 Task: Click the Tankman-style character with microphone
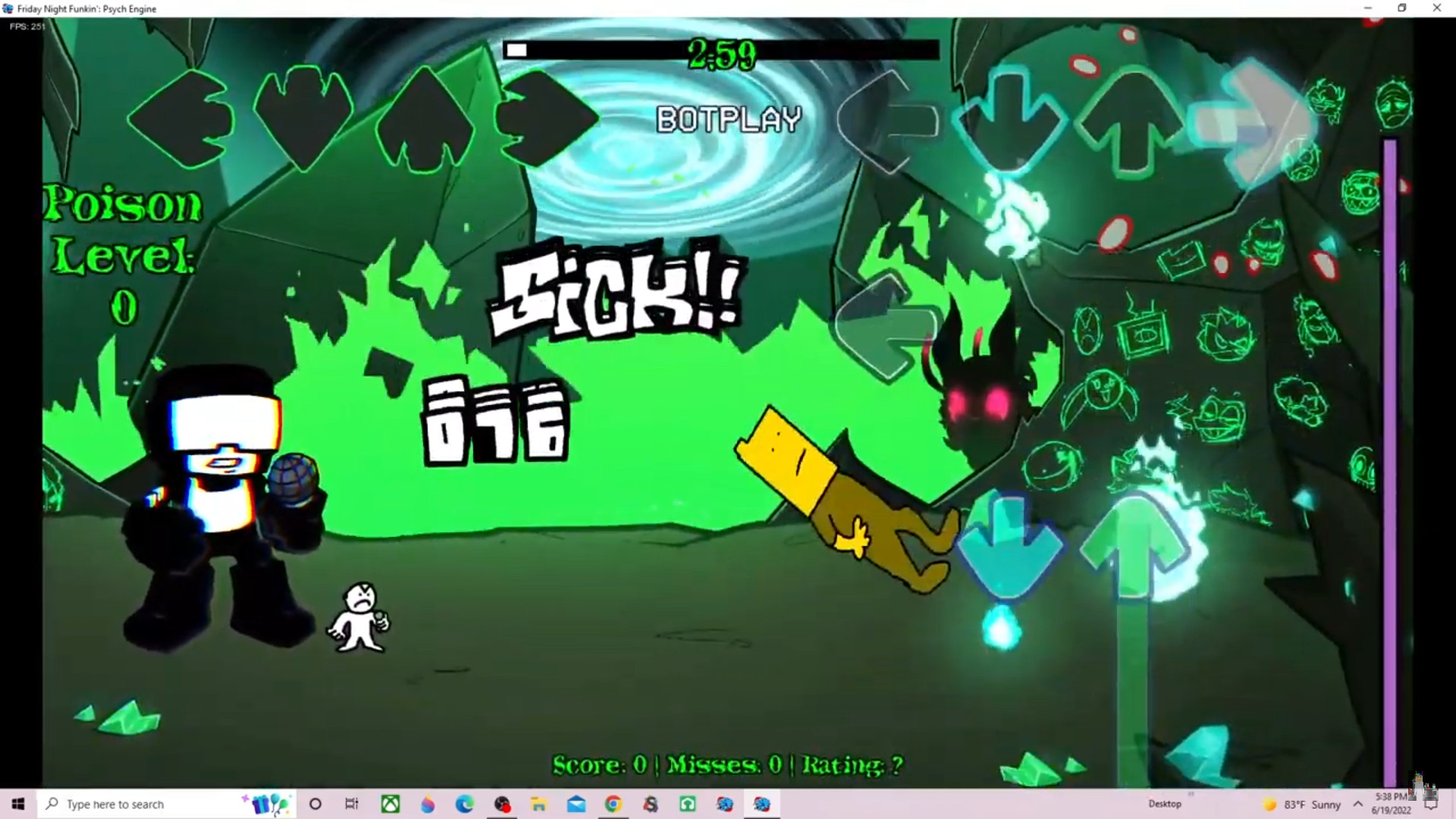224,508
